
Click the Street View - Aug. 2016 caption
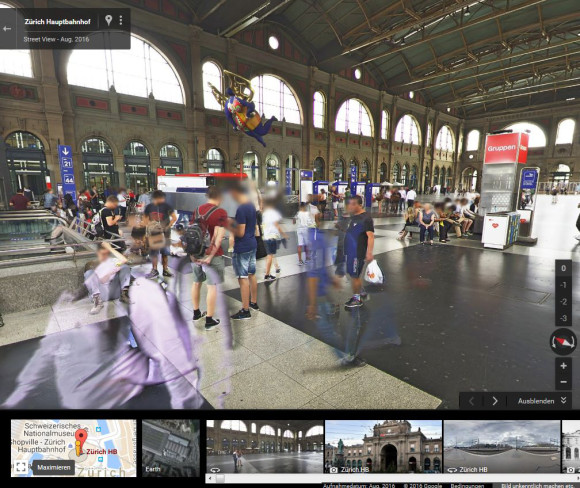(56, 39)
